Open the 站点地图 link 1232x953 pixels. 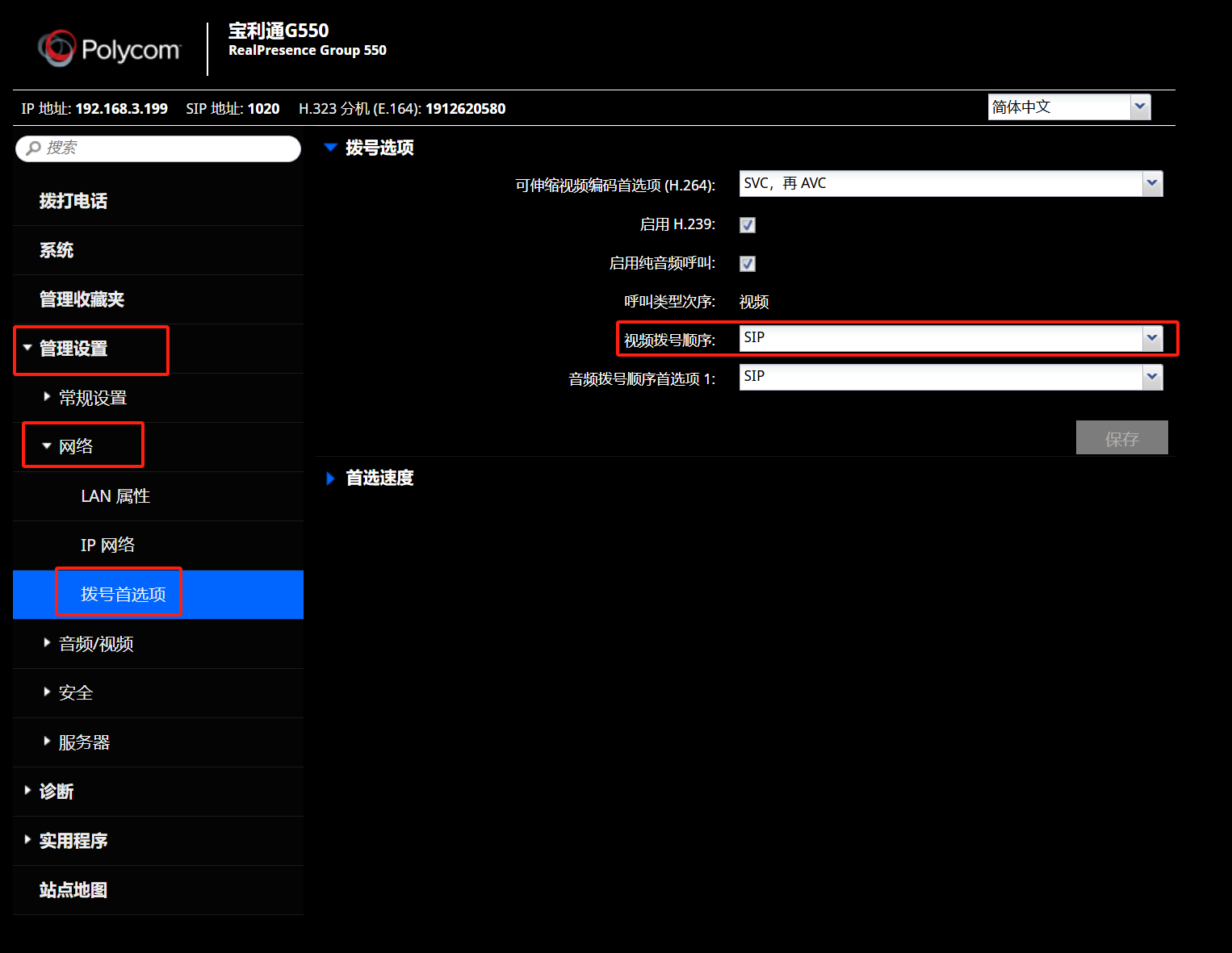point(73,890)
